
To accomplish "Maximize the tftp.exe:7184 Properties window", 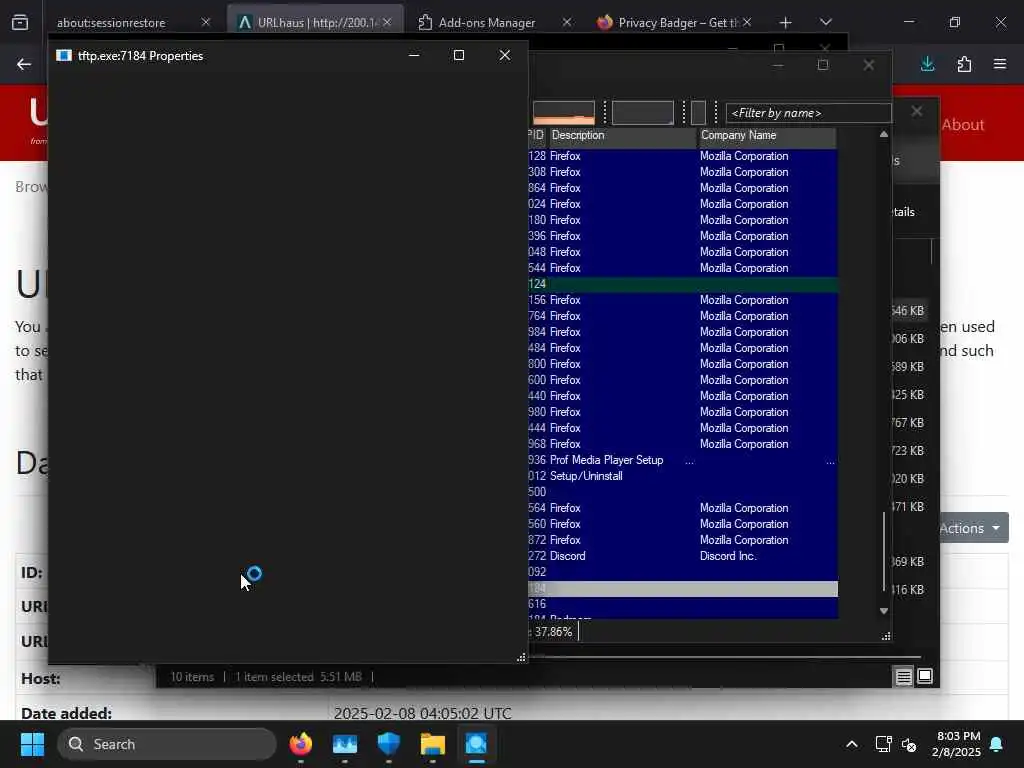I will pyautogui.click(x=459, y=56).
